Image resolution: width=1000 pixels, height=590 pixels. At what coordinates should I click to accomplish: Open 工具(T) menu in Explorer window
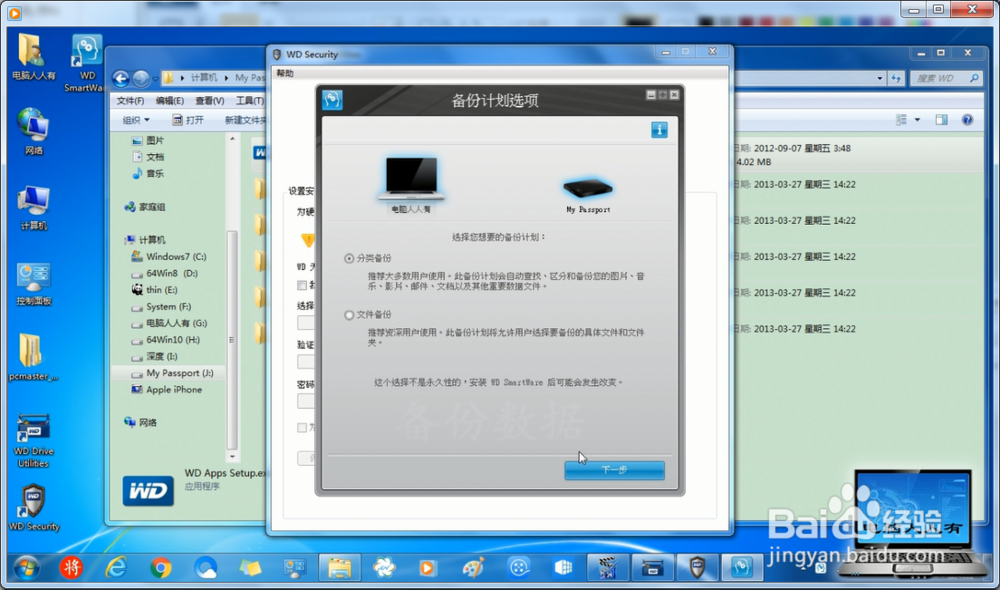coord(250,101)
